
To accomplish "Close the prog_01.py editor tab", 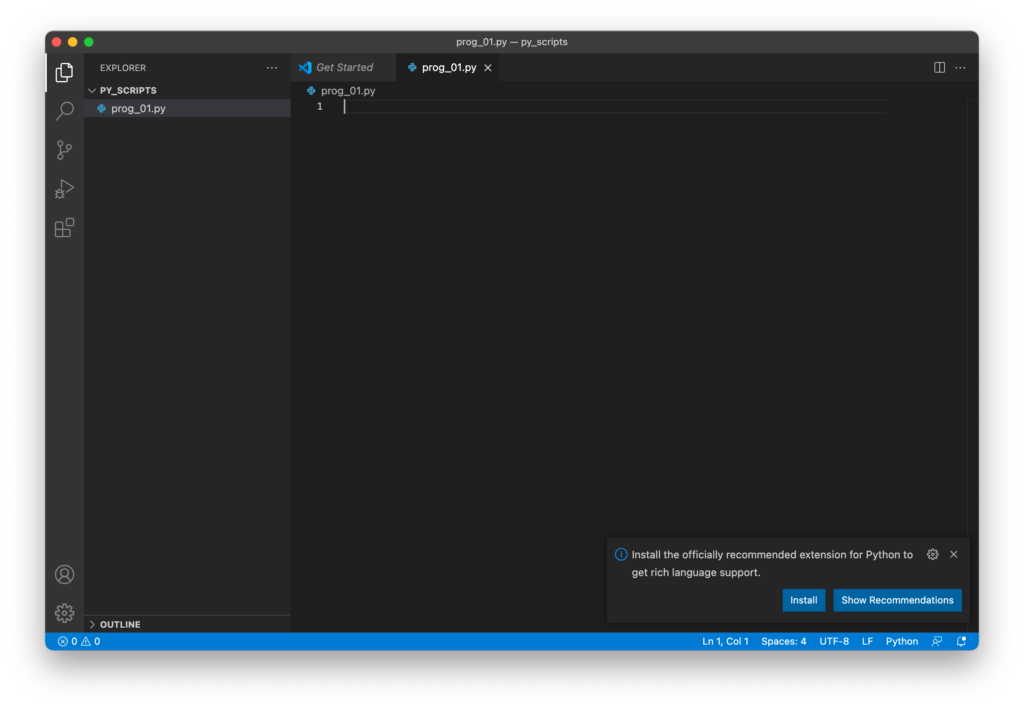I will click(x=488, y=68).
